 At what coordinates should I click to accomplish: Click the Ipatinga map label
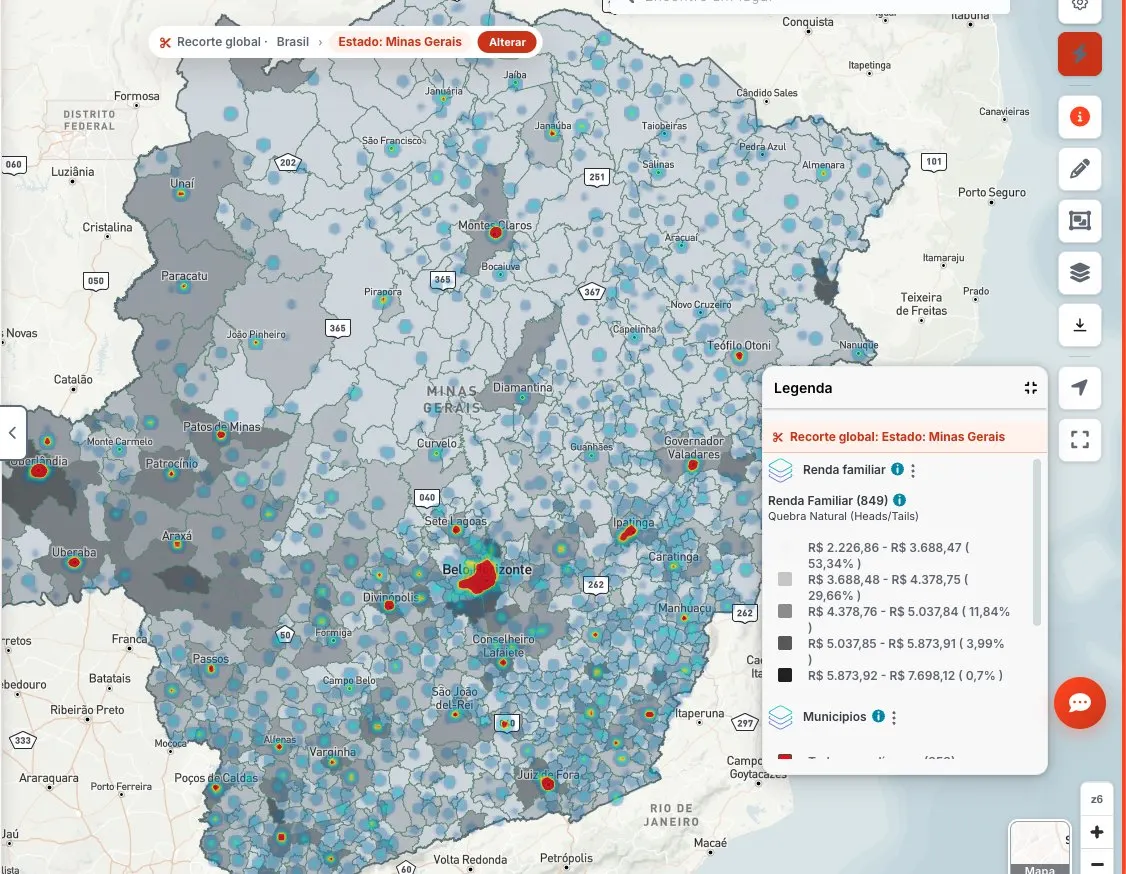point(633,522)
